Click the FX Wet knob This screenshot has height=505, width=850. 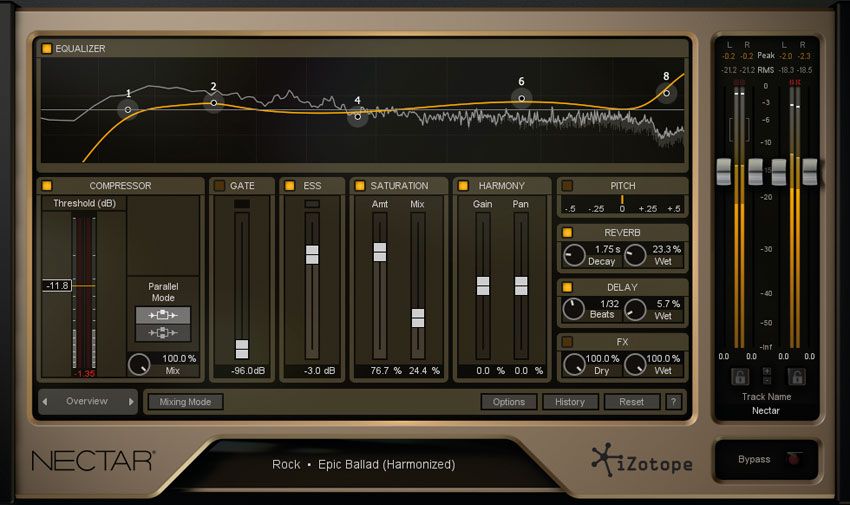point(635,365)
